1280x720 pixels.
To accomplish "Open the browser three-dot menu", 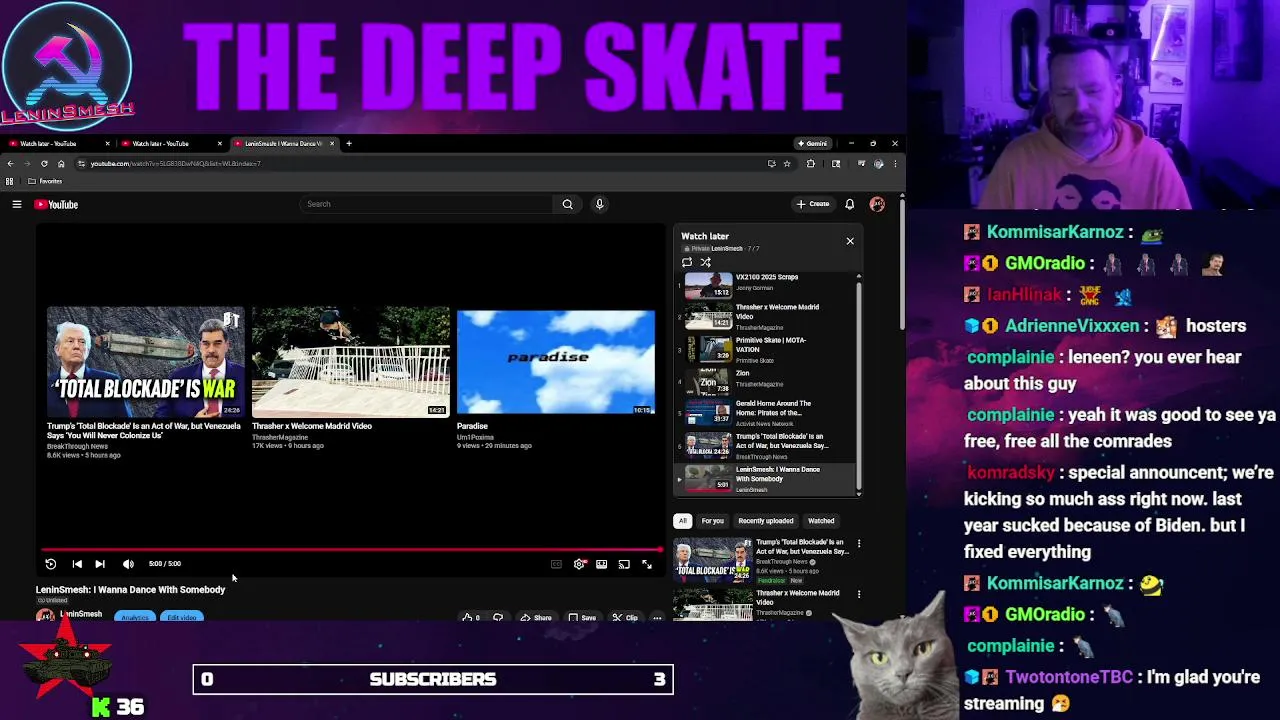I will point(895,164).
